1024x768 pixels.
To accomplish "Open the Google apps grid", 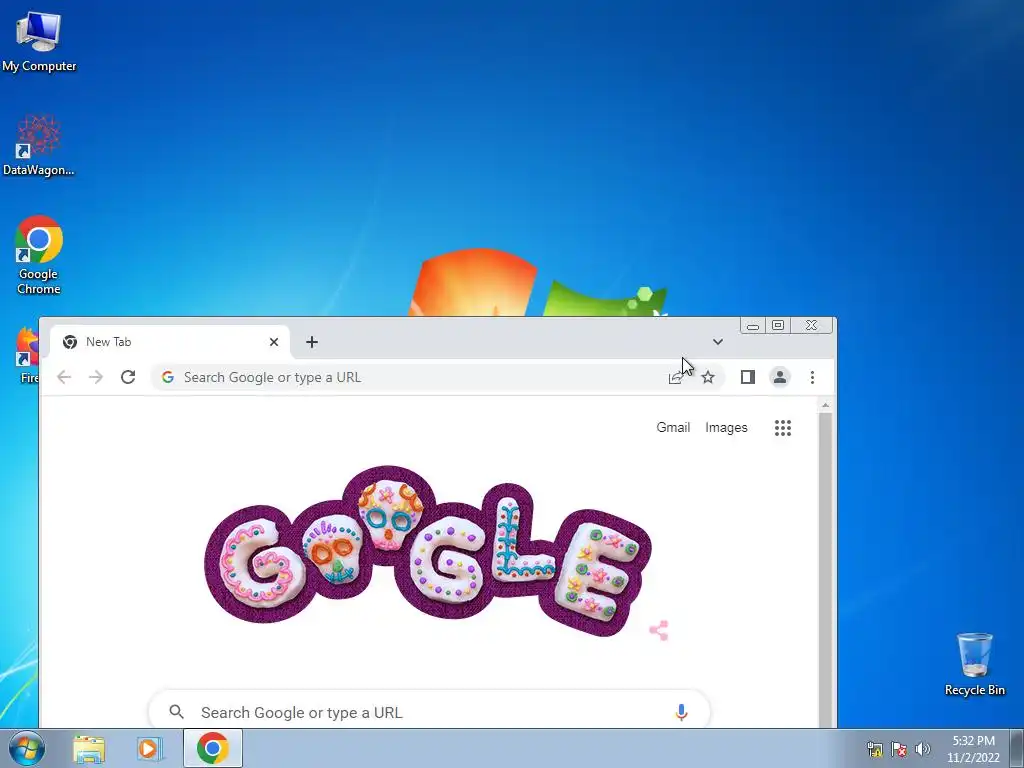I will (x=783, y=428).
